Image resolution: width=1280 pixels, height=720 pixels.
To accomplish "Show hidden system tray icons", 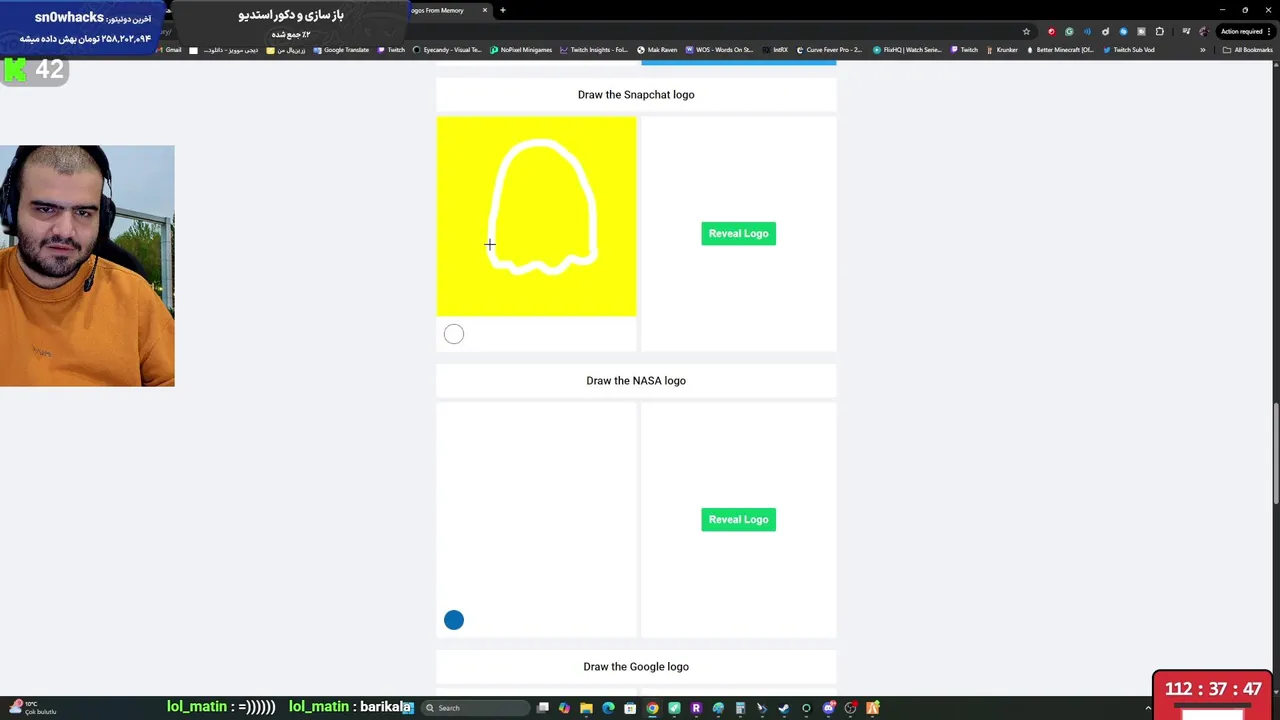I will click(x=1148, y=708).
